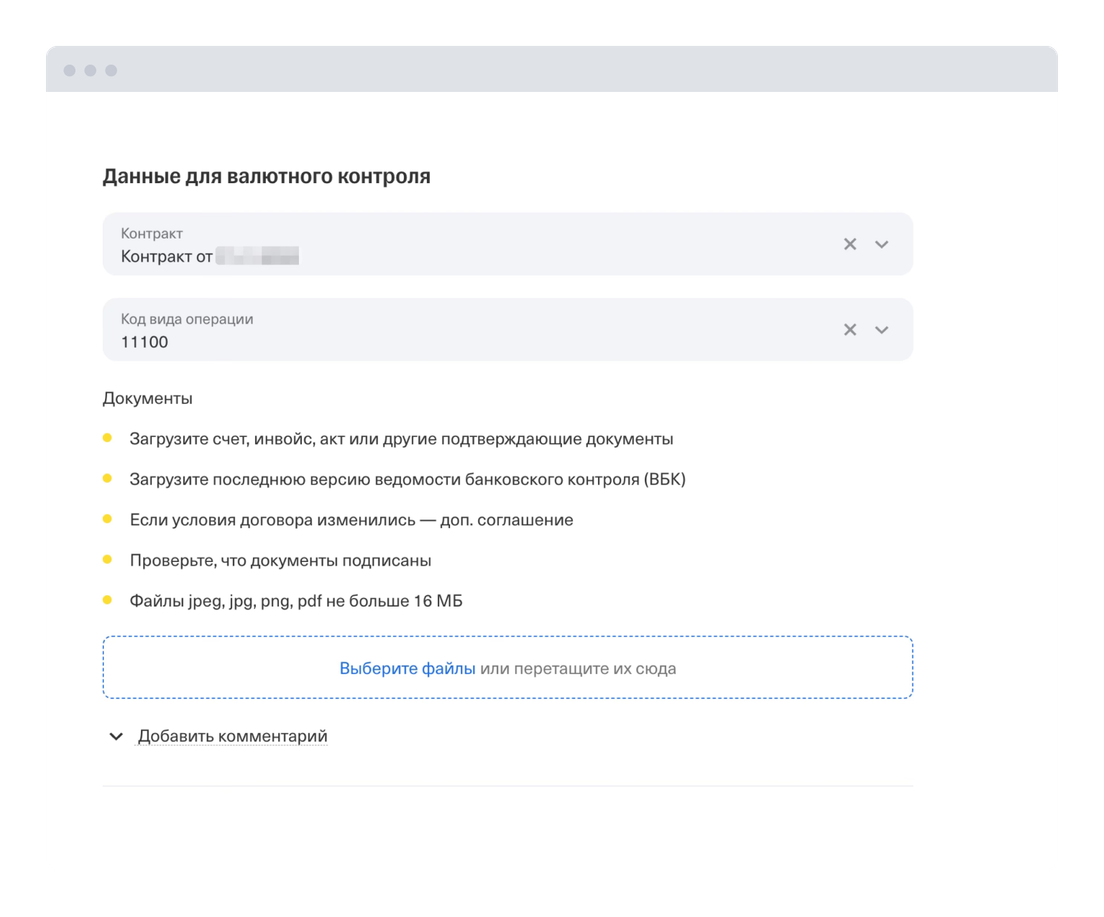1104x917 pixels.
Task: Click the Документы section label
Action: click(147, 398)
